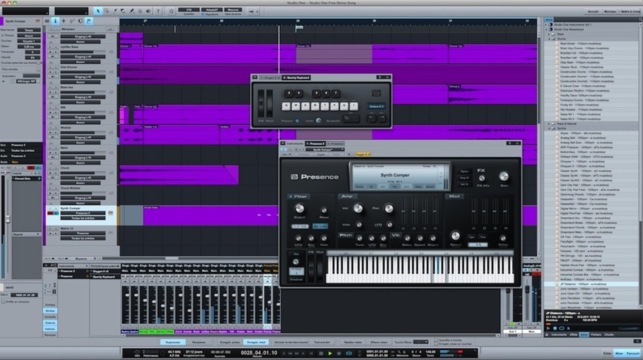Expand the browser folder just above Synths

tap(549, 124)
